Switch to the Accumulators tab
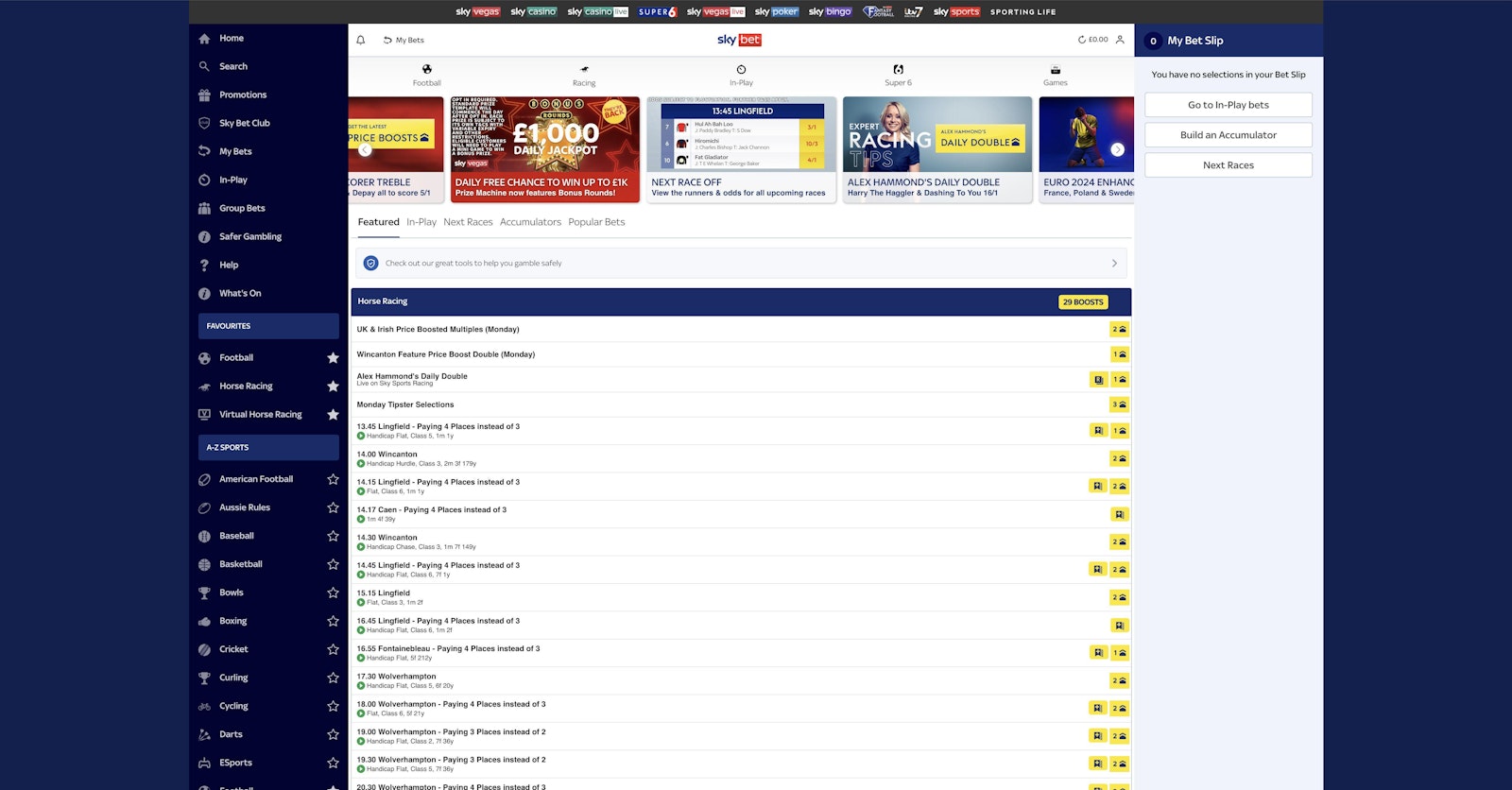This screenshot has height=790, width=1512. coord(530,222)
